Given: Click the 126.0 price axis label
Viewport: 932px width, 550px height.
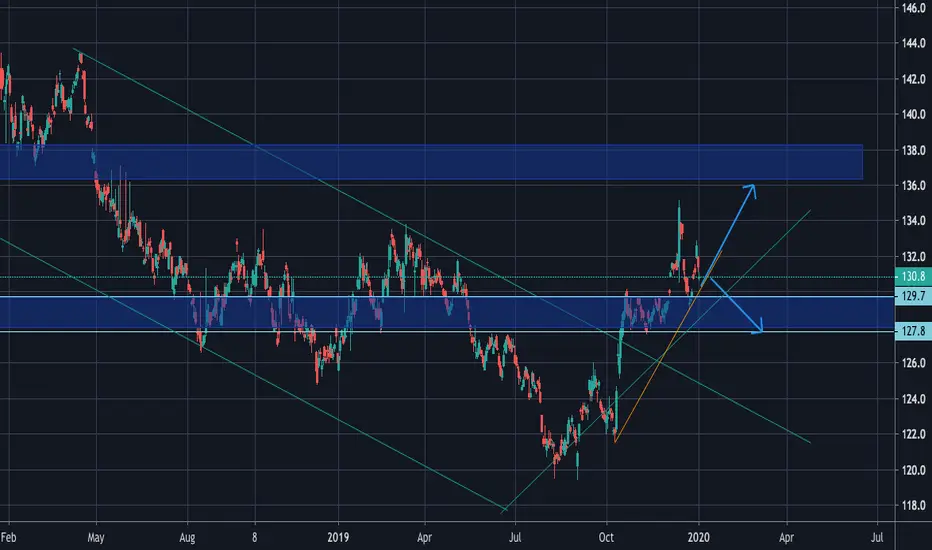Looking at the screenshot, I should tap(914, 363).
